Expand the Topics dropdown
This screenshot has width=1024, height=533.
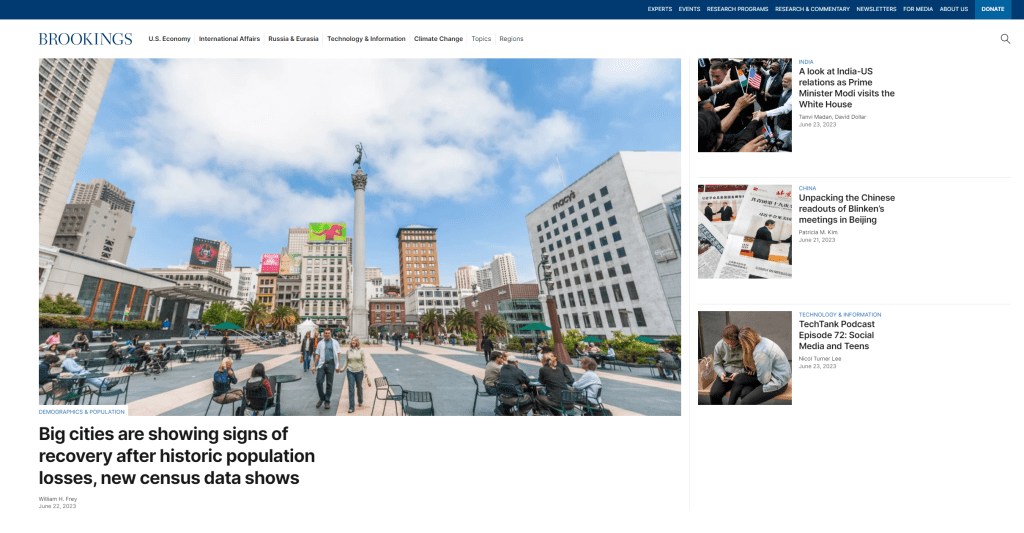pos(481,39)
